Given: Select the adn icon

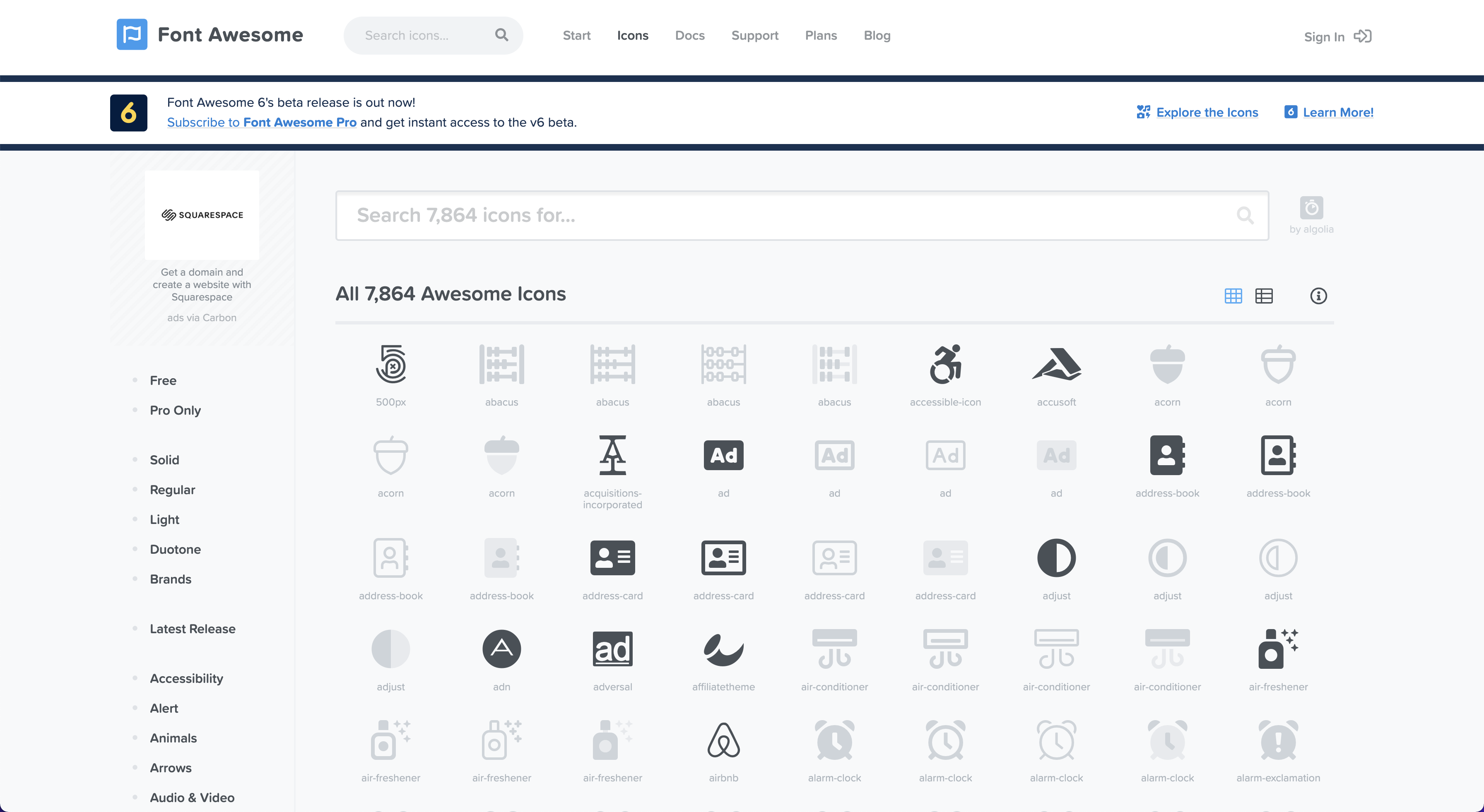Looking at the screenshot, I should (501, 649).
